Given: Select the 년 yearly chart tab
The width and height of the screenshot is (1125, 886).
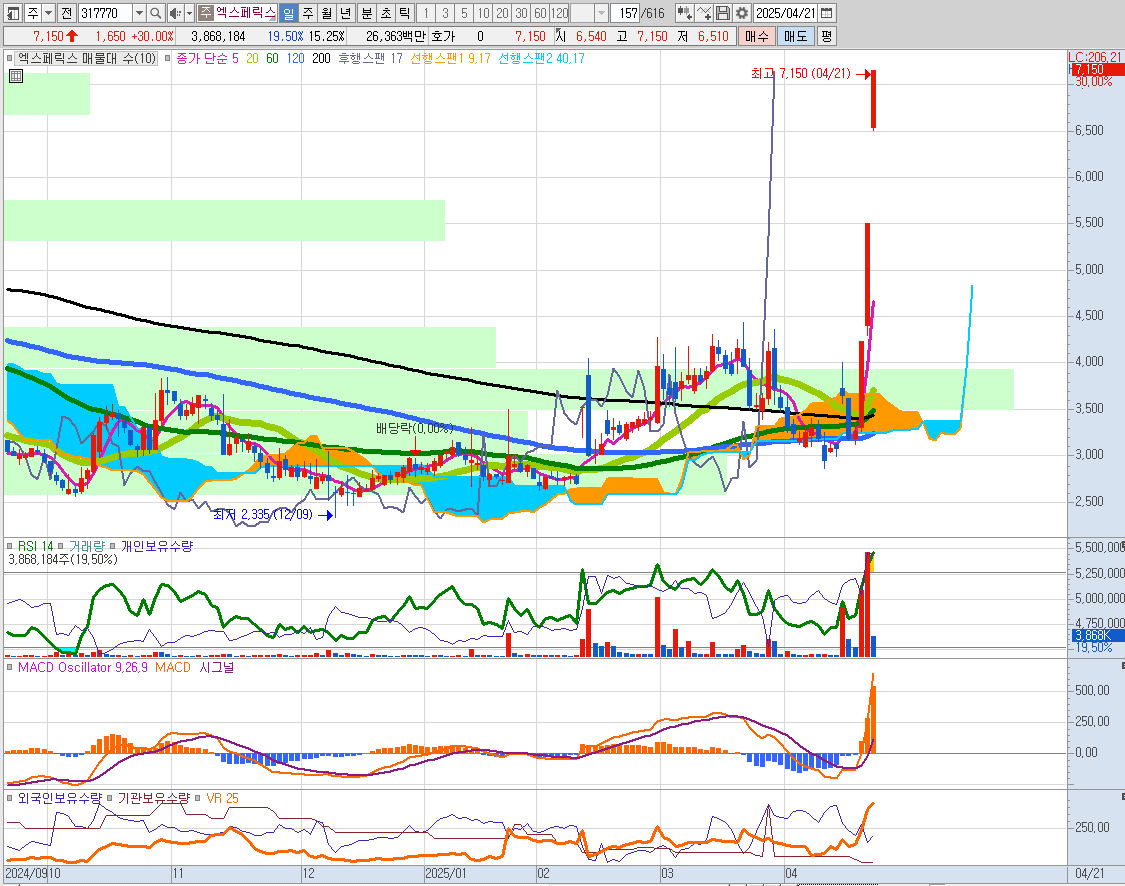Looking at the screenshot, I should (x=346, y=13).
